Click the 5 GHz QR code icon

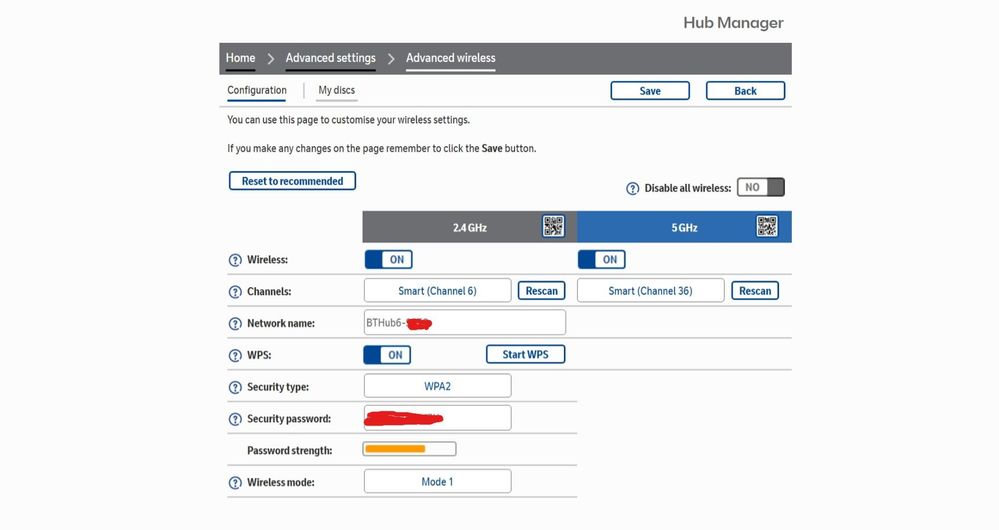(767, 226)
